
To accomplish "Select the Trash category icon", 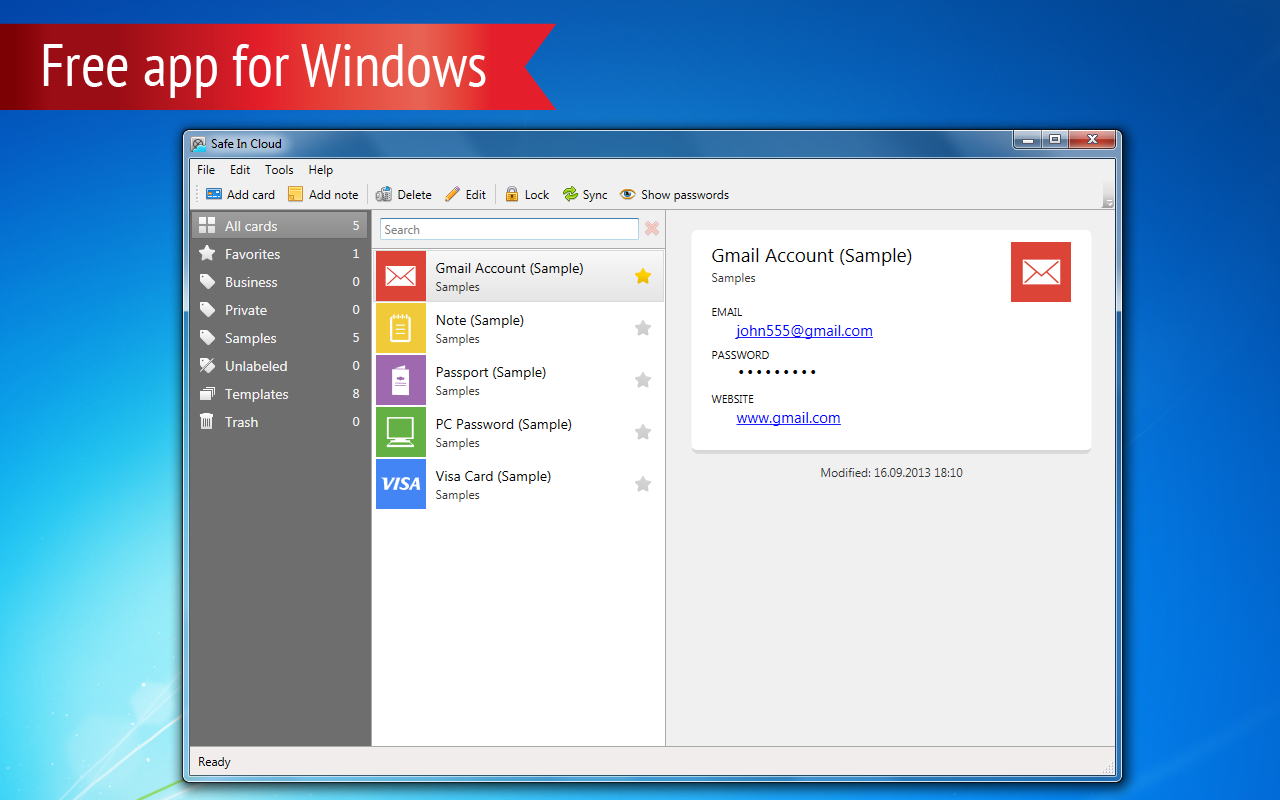I will (207, 422).
